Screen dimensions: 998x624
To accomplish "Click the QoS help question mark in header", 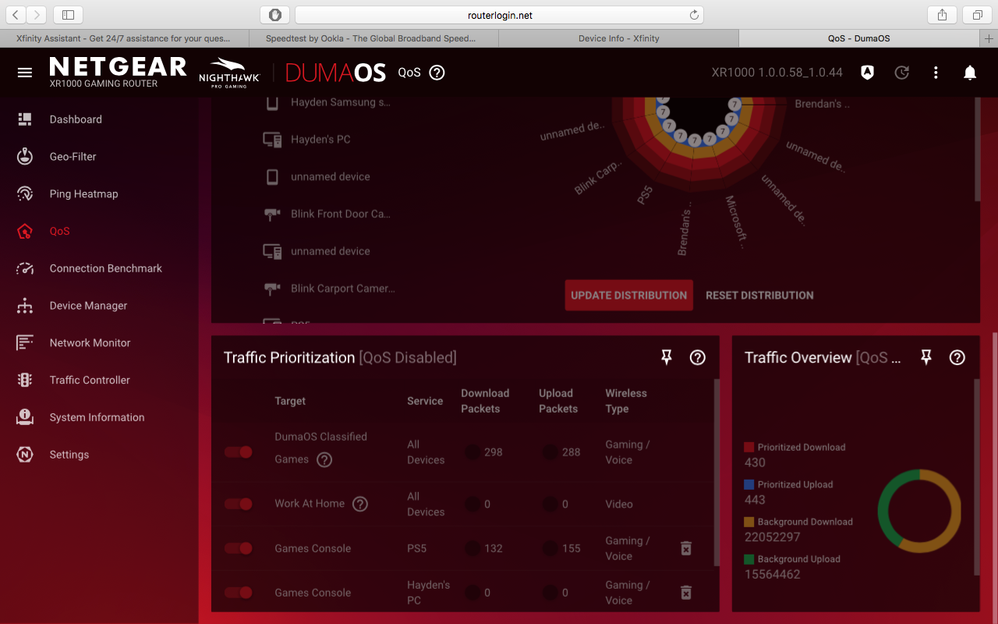I will [437, 73].
